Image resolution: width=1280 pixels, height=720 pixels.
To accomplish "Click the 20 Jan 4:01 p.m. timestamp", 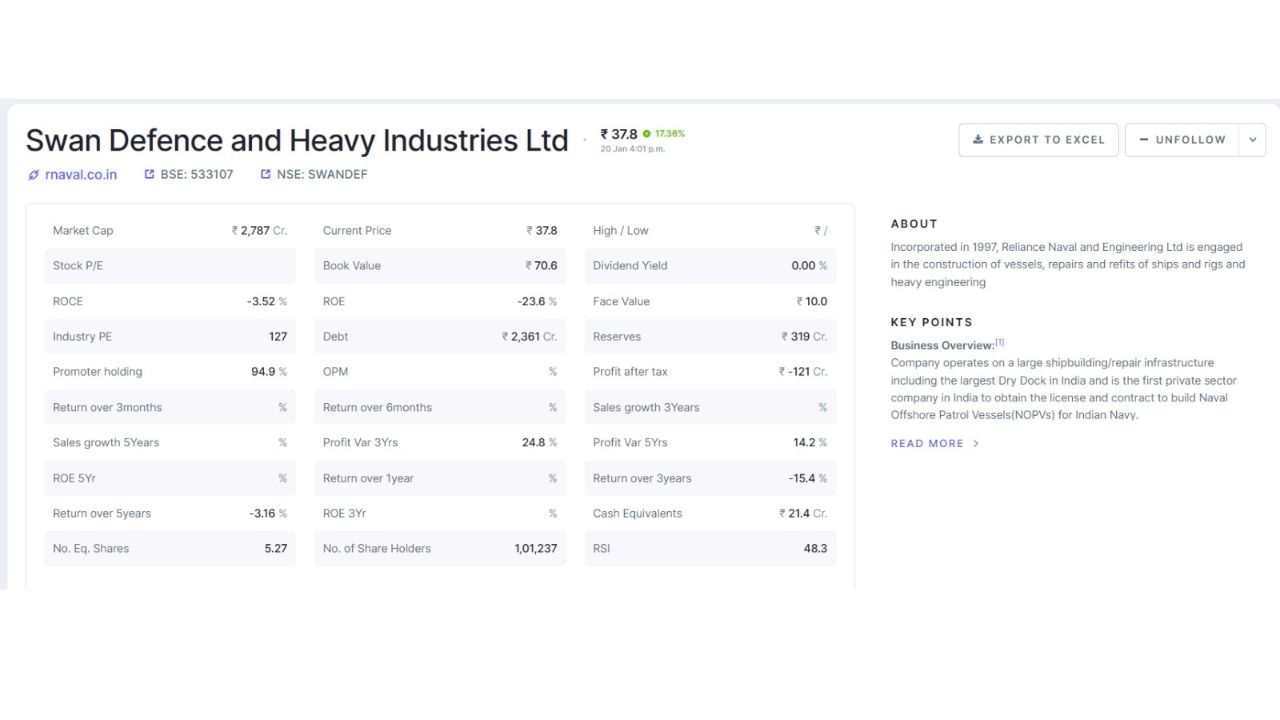I will tap(632, 149).
